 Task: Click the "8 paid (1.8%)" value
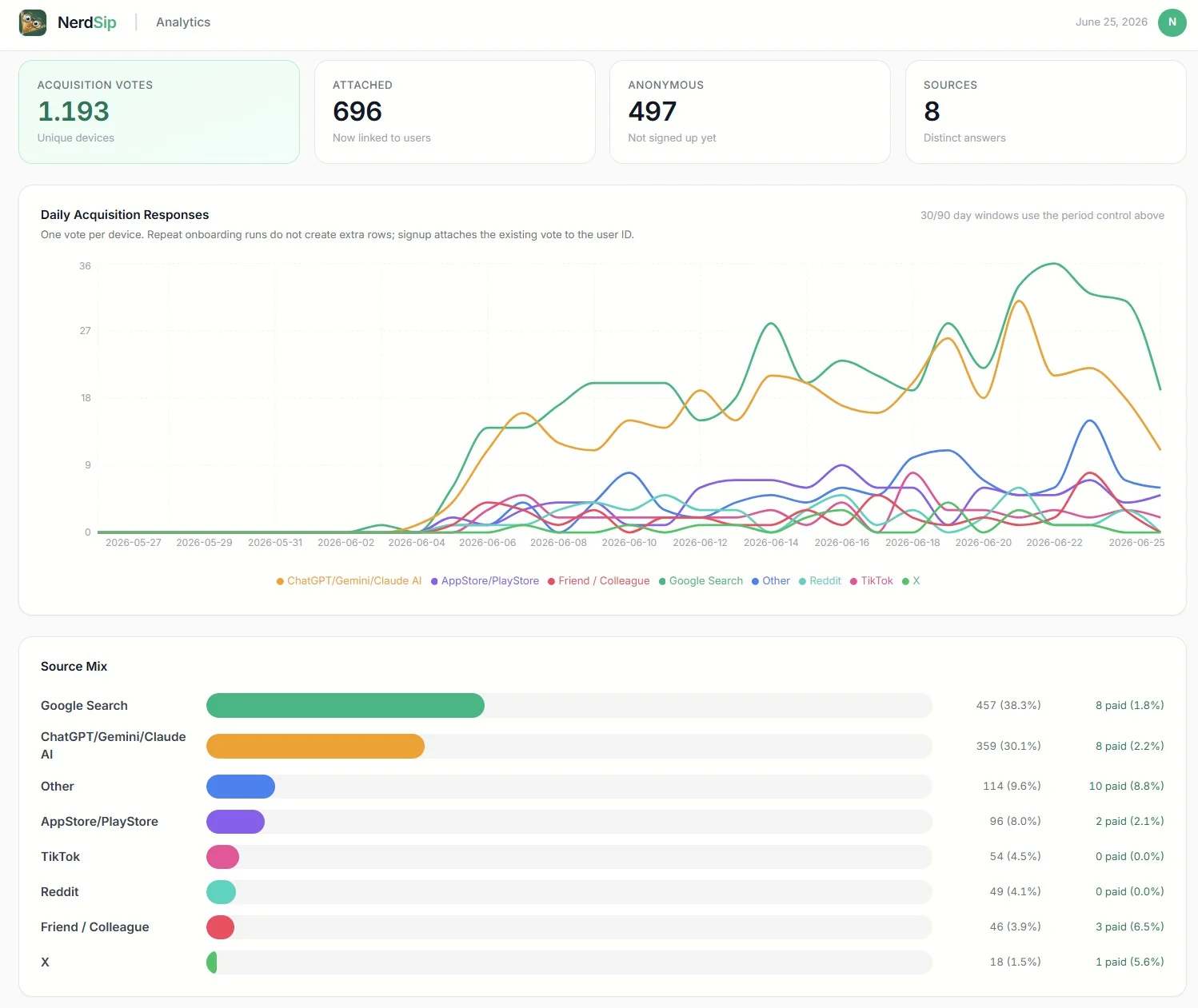[x=1129, y=706]
